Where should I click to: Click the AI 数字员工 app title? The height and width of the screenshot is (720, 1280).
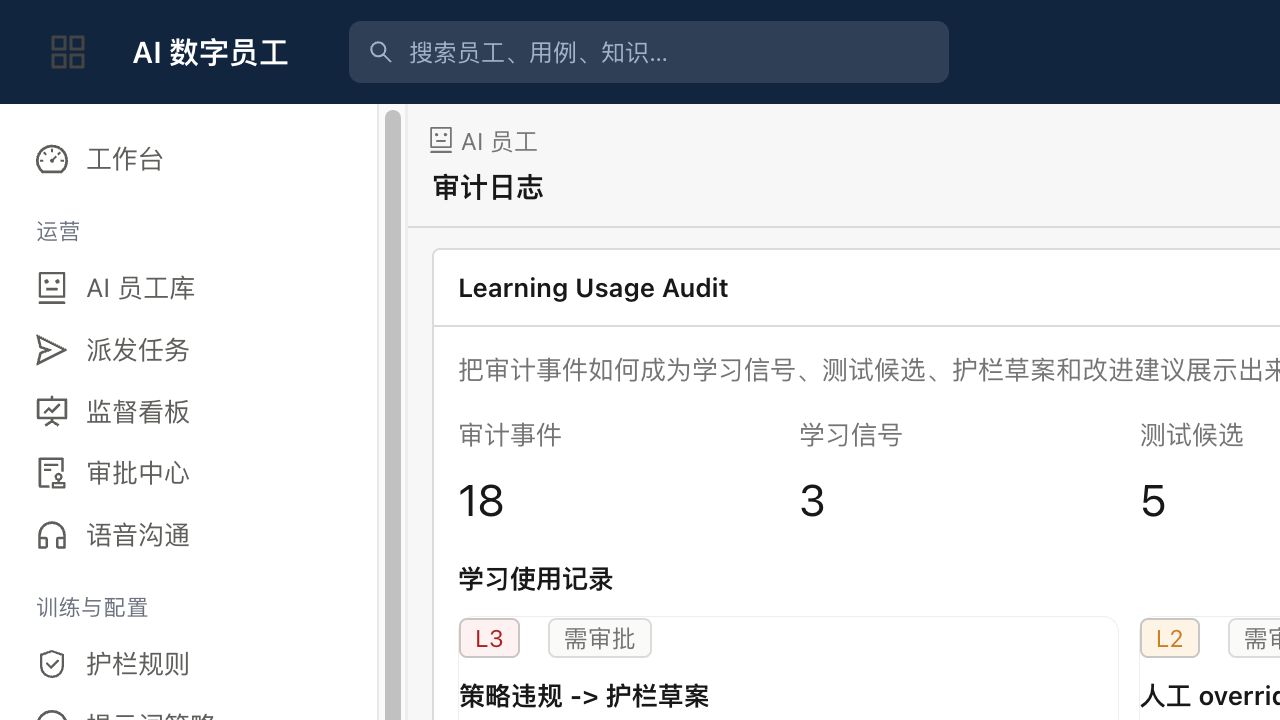point(210,52)
